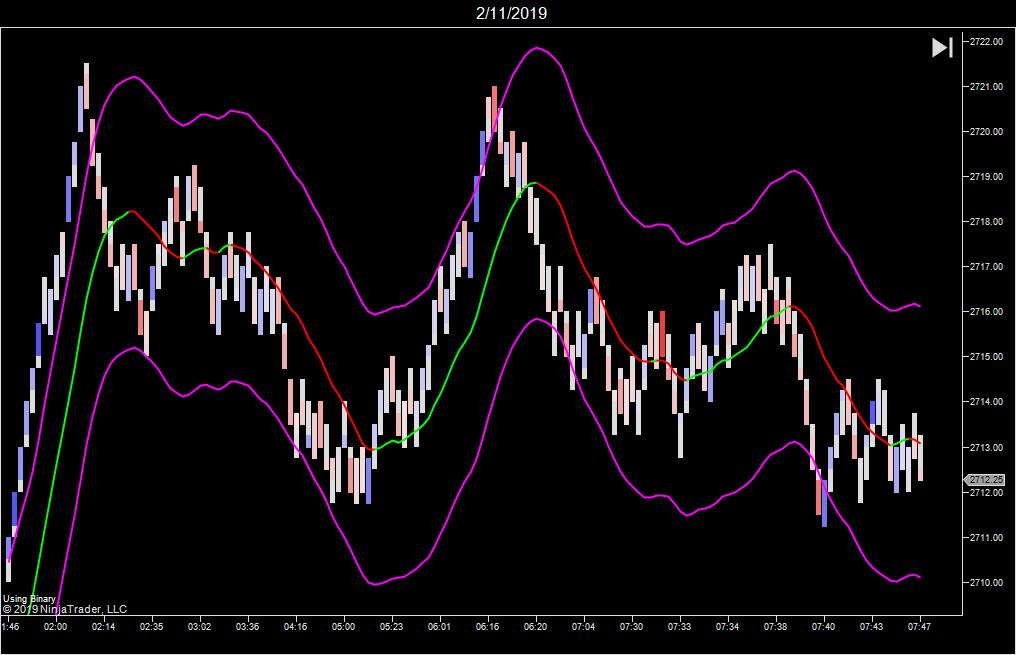Viewport: 1016px width, 655px height.
Task: Click the 02:35 time axis label
Action: coord(151,626)
